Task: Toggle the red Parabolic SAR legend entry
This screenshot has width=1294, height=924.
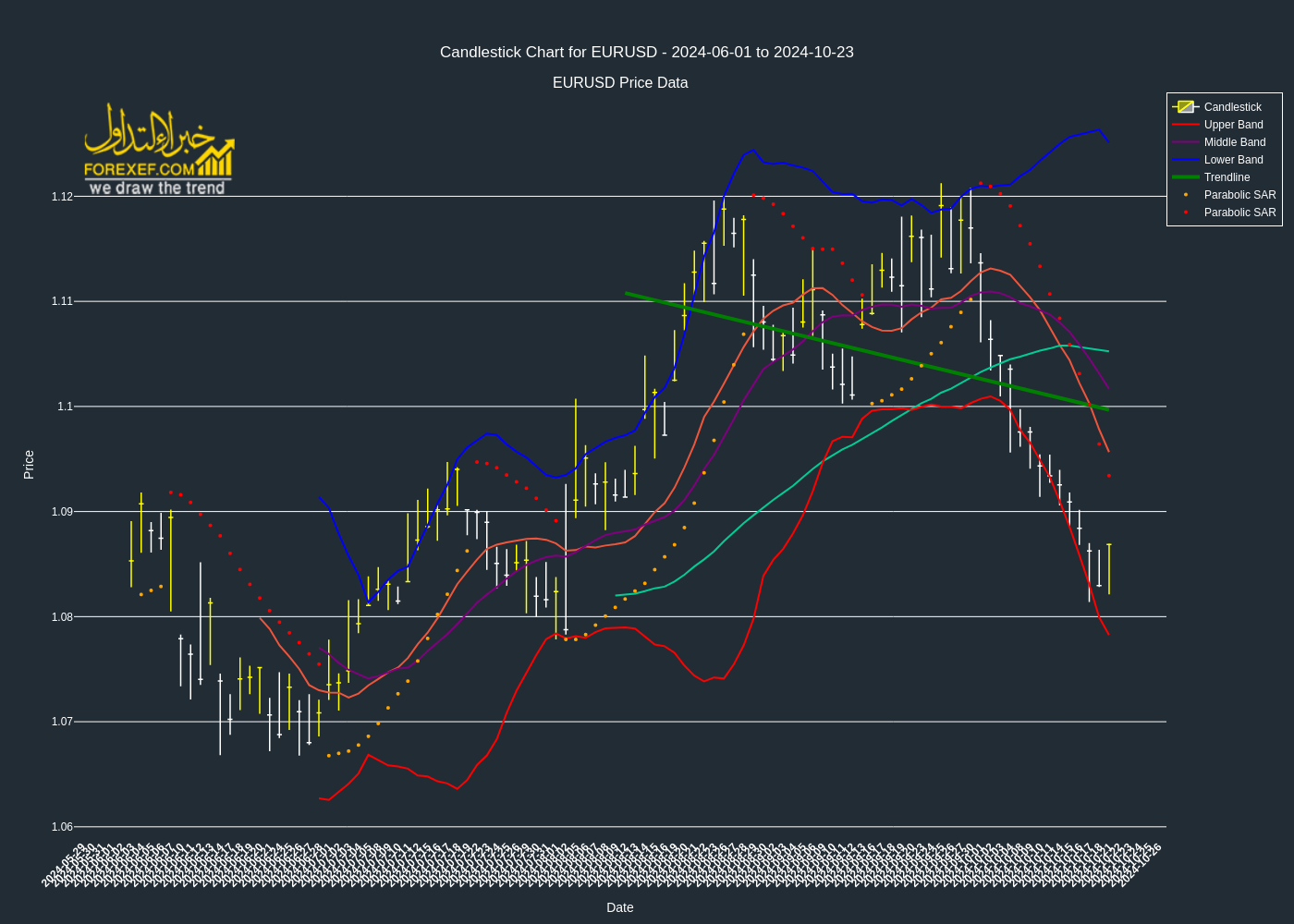Action: click(1224, 213)
